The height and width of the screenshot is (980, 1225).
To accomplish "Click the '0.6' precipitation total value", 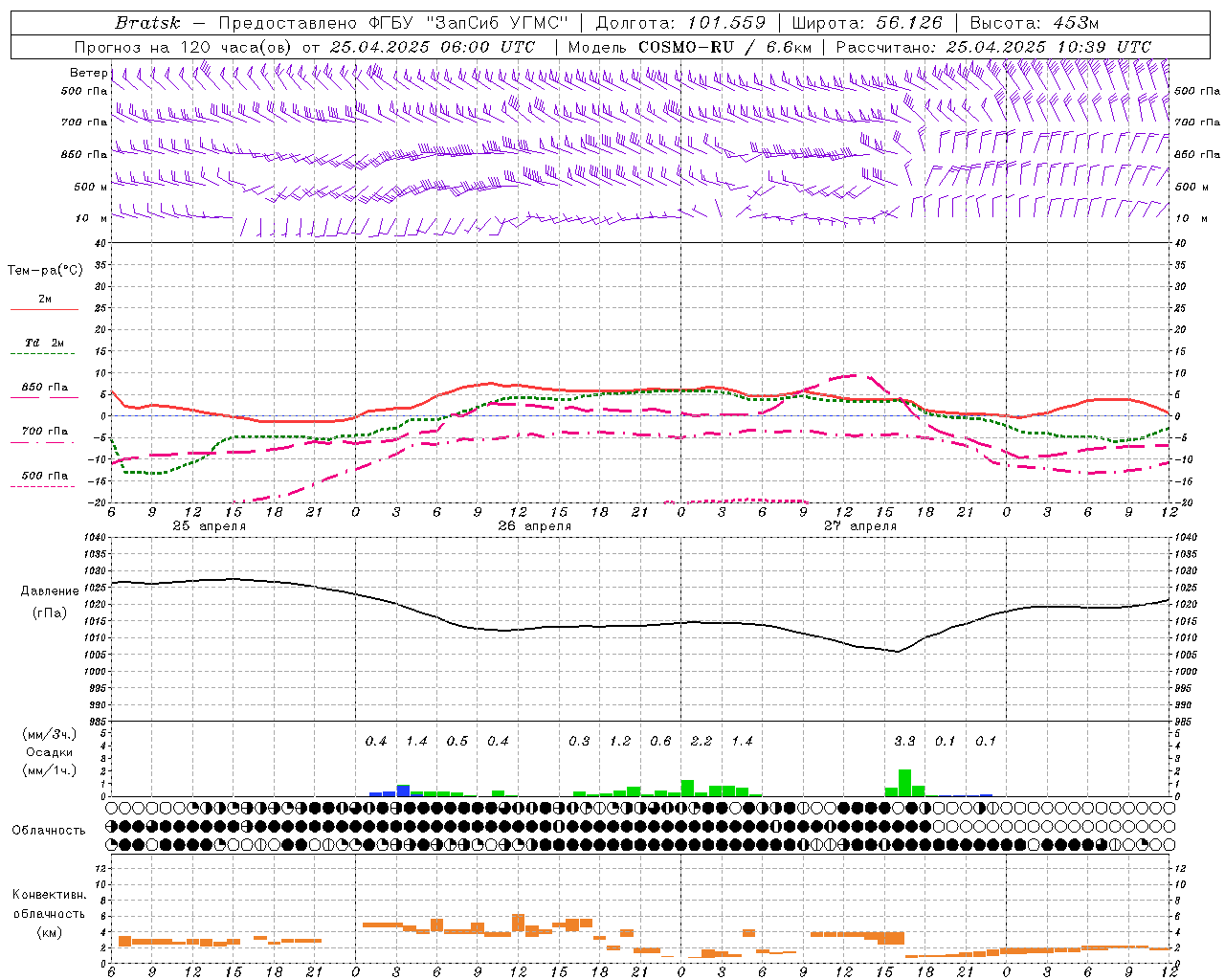I will pos(660,742).
